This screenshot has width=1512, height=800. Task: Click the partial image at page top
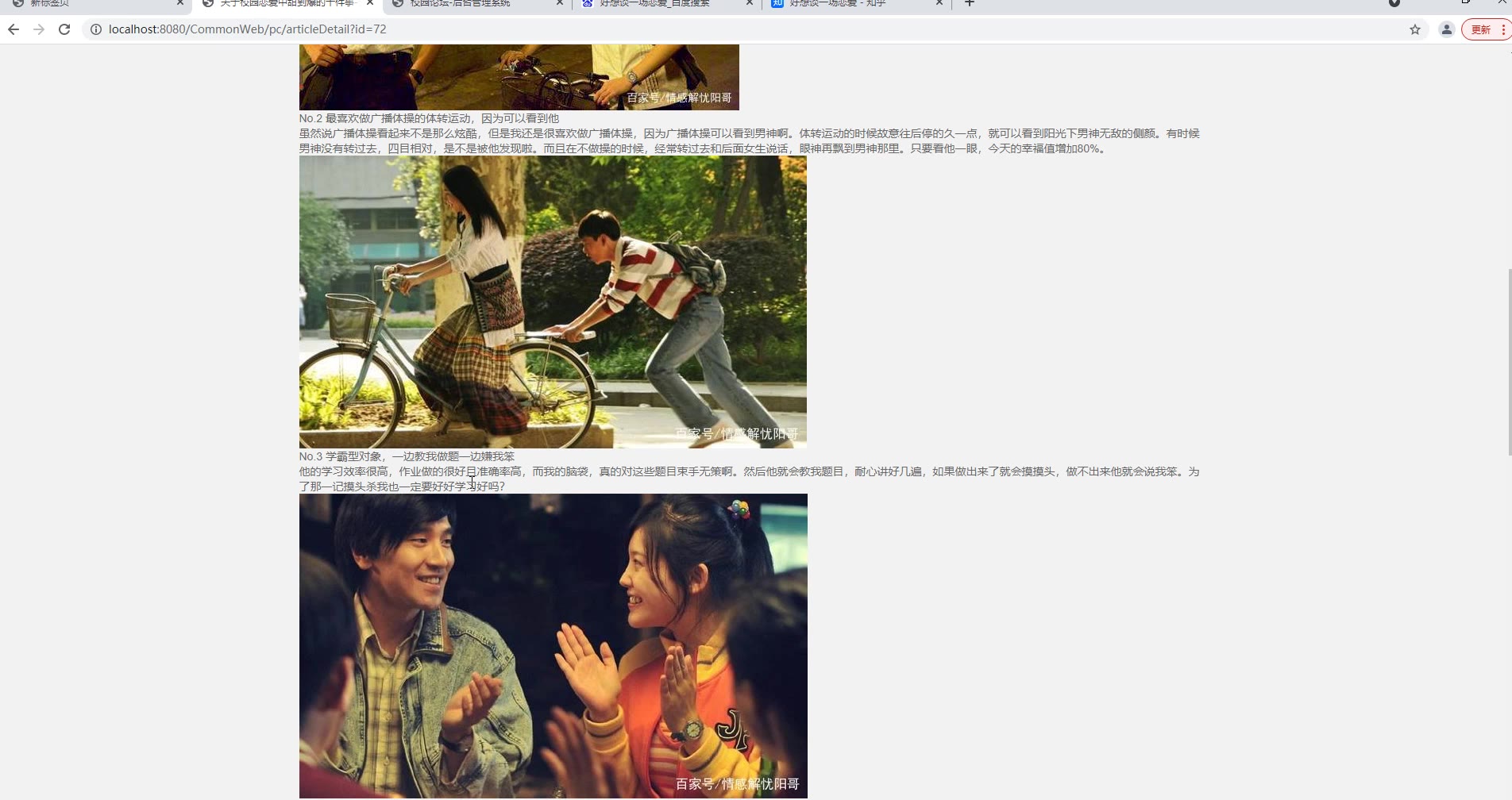(x=519, y=77)
